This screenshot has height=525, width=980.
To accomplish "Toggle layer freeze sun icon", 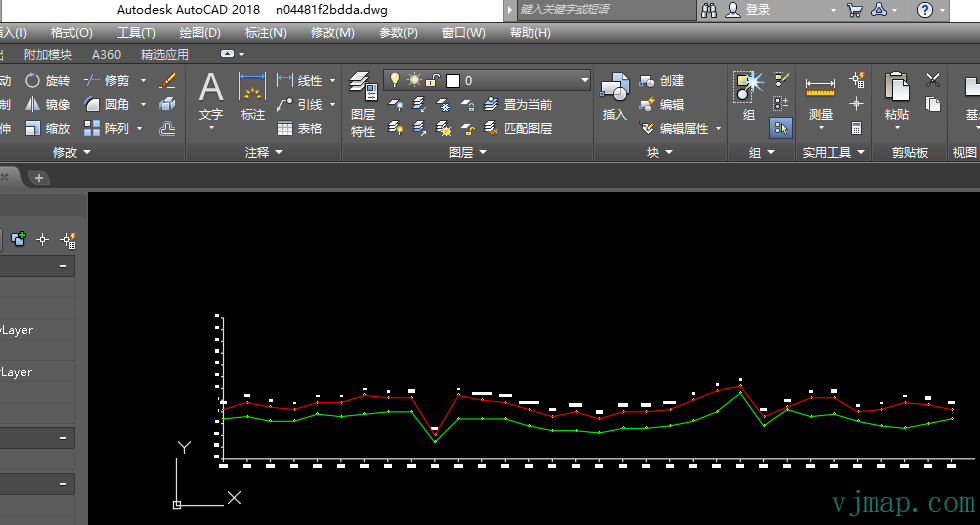I will [x=414, y=80].
